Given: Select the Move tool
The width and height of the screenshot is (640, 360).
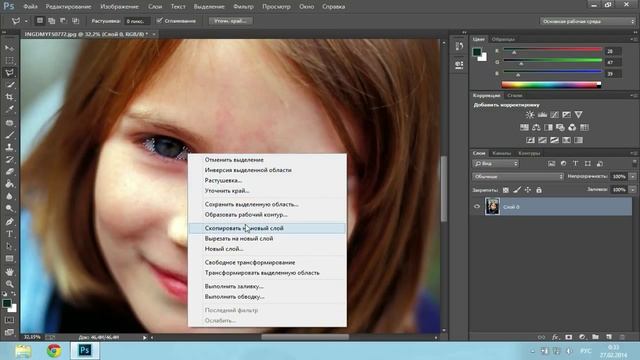Looking at the screenshot, I should [9, 48].
